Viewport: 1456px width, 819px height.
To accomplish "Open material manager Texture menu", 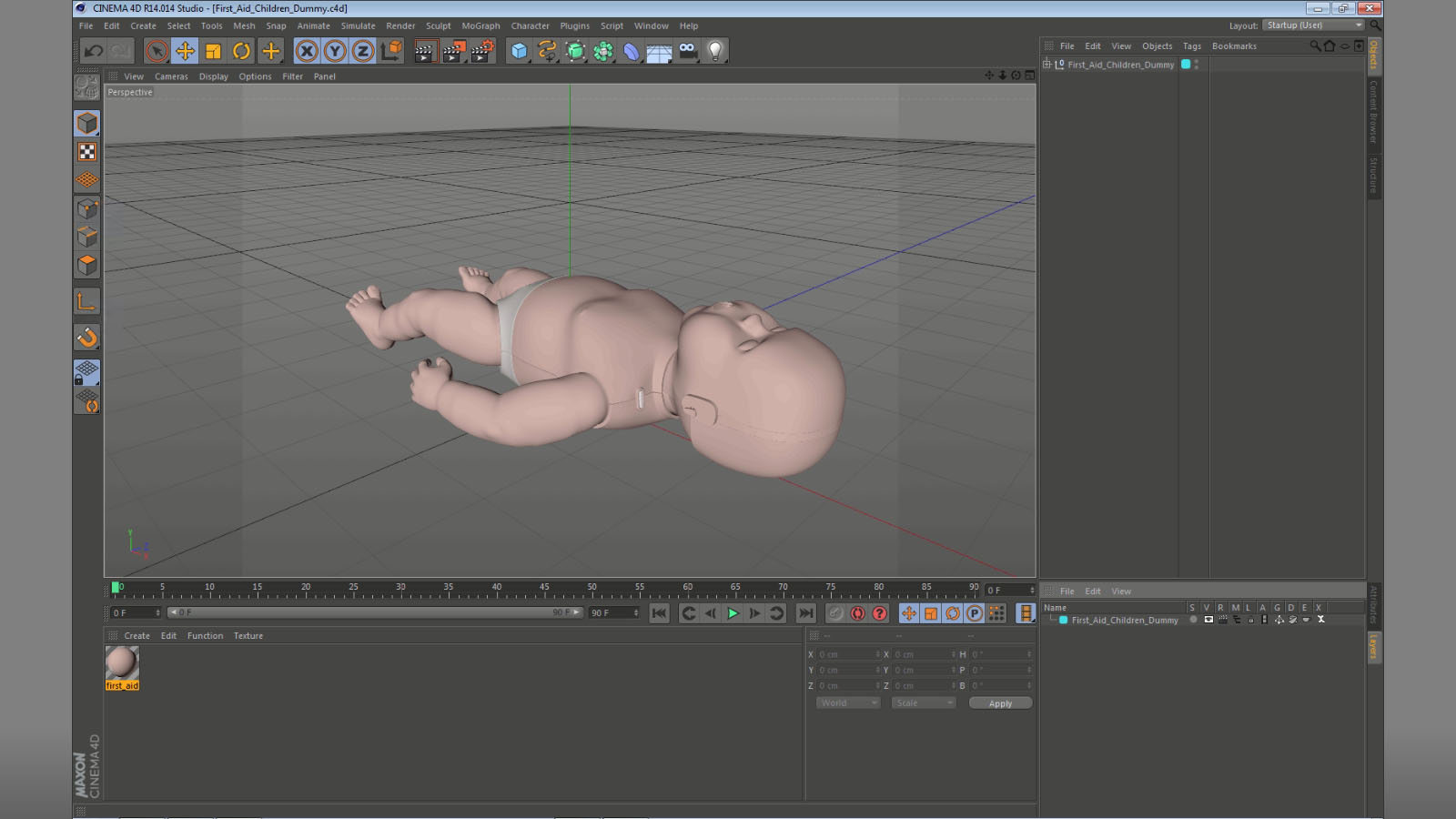I will (248, 636).
